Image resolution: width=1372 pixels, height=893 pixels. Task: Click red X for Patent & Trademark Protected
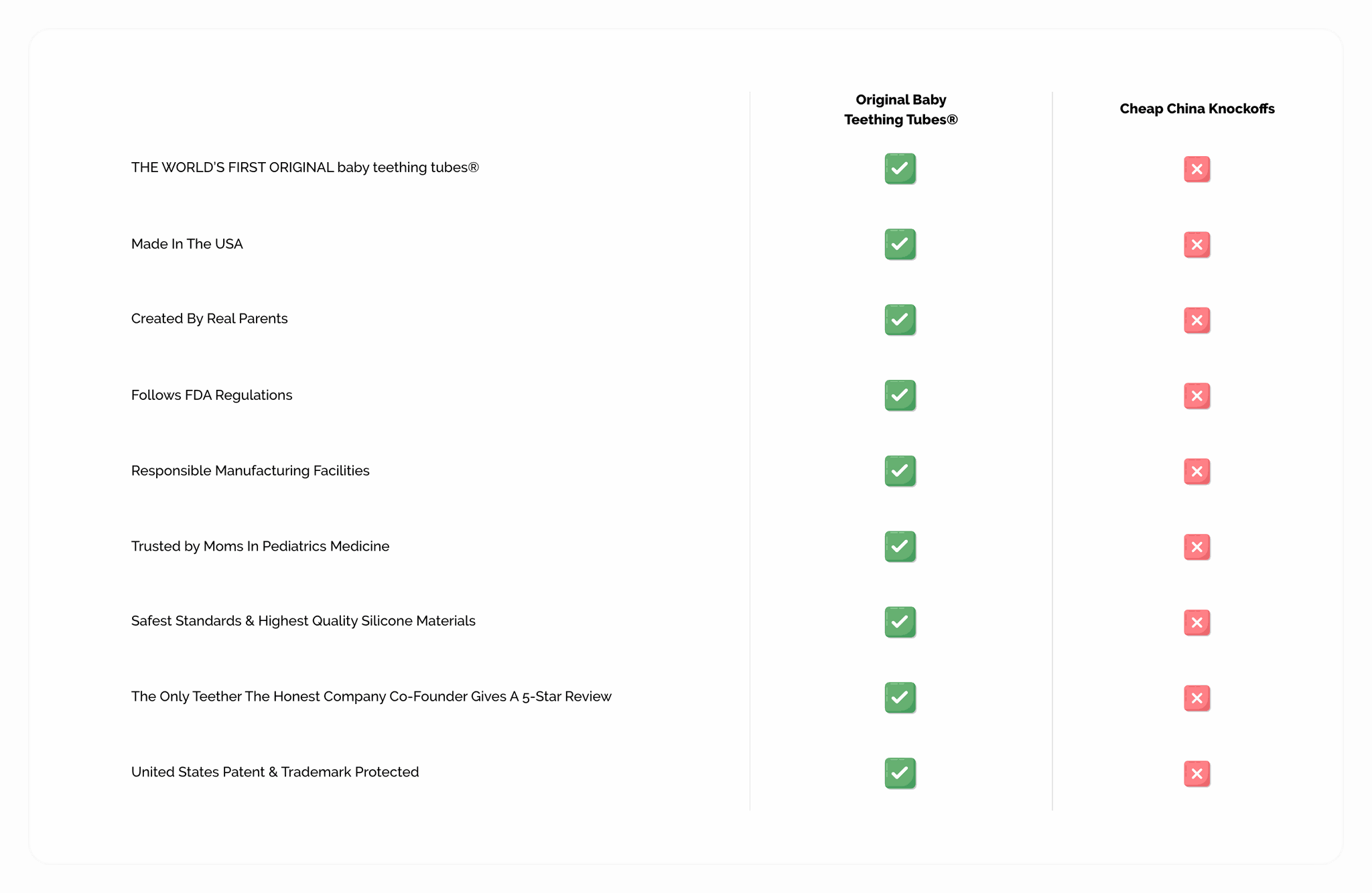[x=1196, y=774]
